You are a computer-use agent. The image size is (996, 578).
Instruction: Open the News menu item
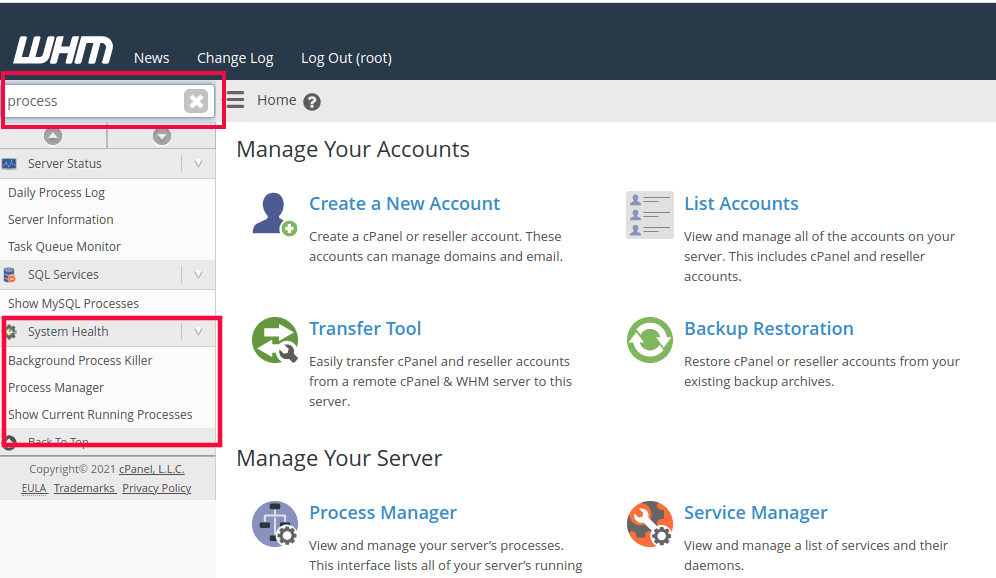click(x=151, y=58)
